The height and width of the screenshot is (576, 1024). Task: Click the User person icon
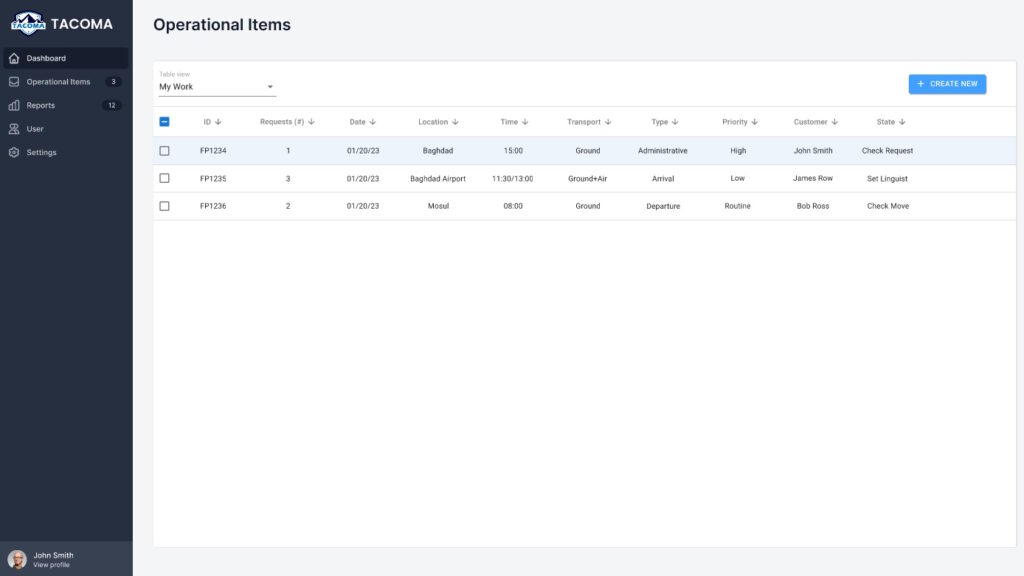(14, 129)
